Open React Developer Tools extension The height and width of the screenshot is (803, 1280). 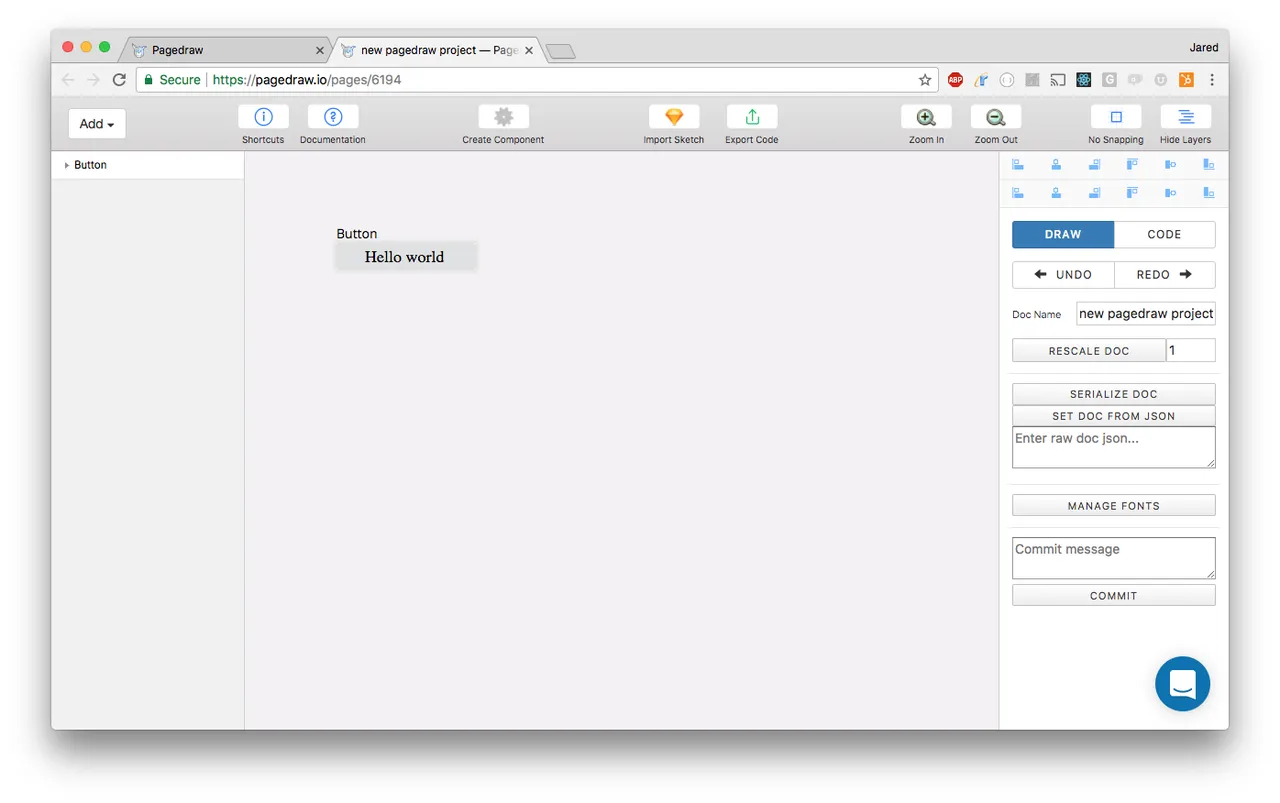coord(1084,80)
